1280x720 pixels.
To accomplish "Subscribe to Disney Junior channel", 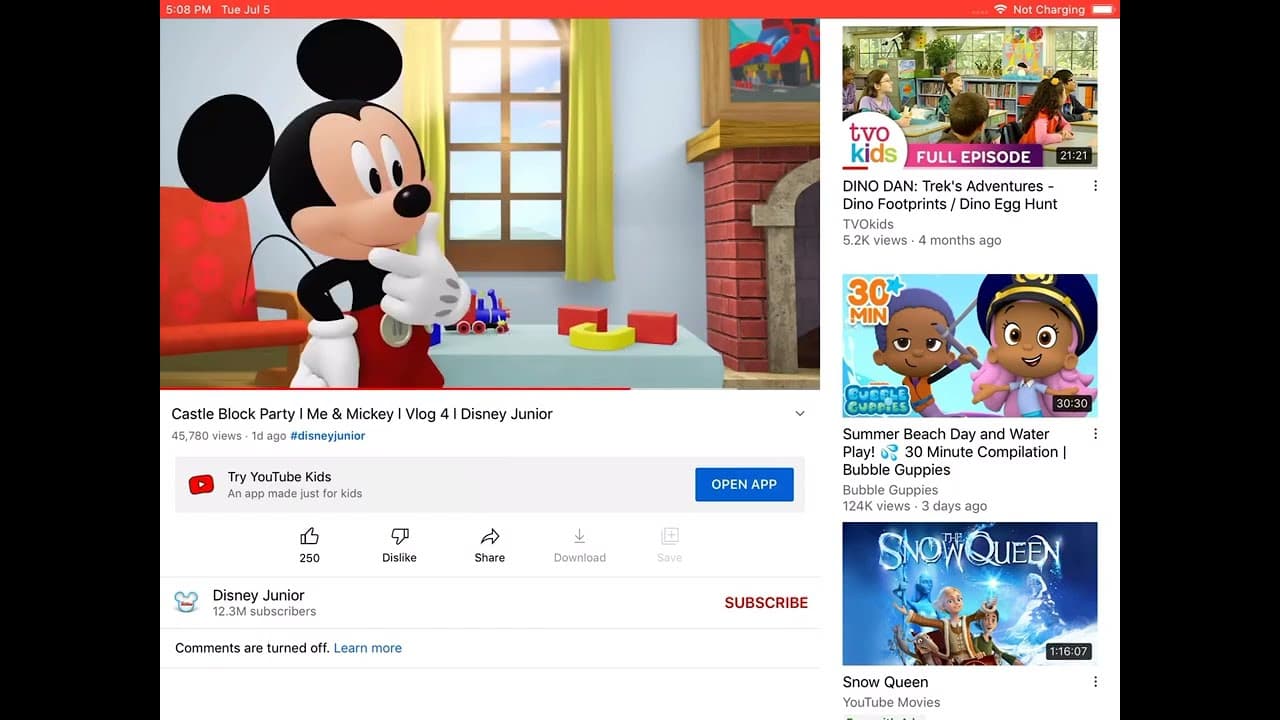I will pyautogui.click(x=766, y=603).
